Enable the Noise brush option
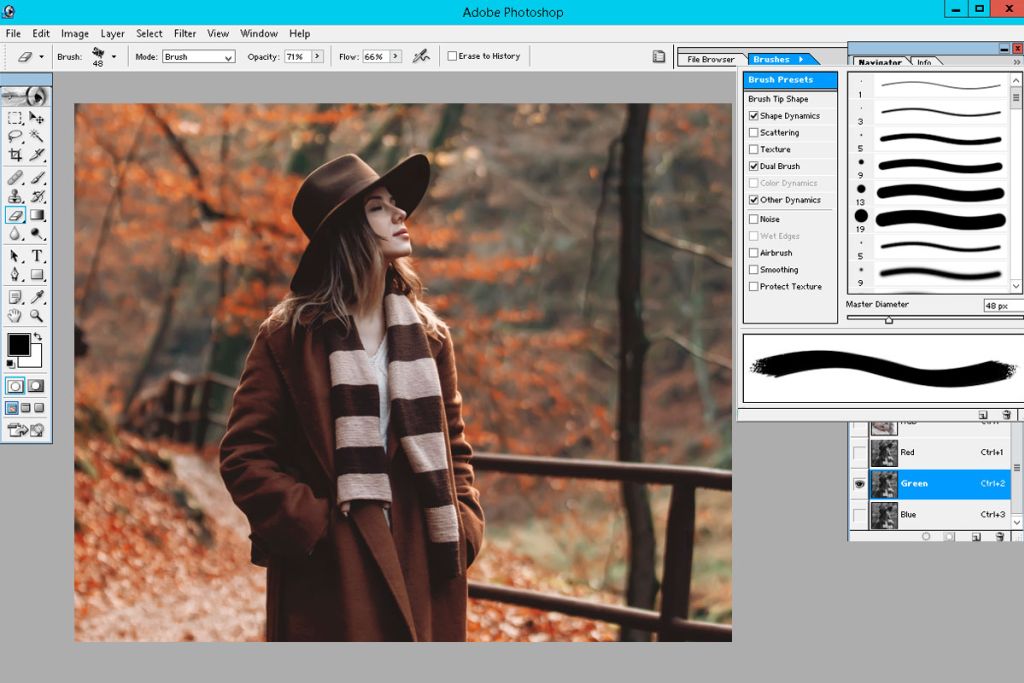The image size is (1024, 683). [755, 218]
